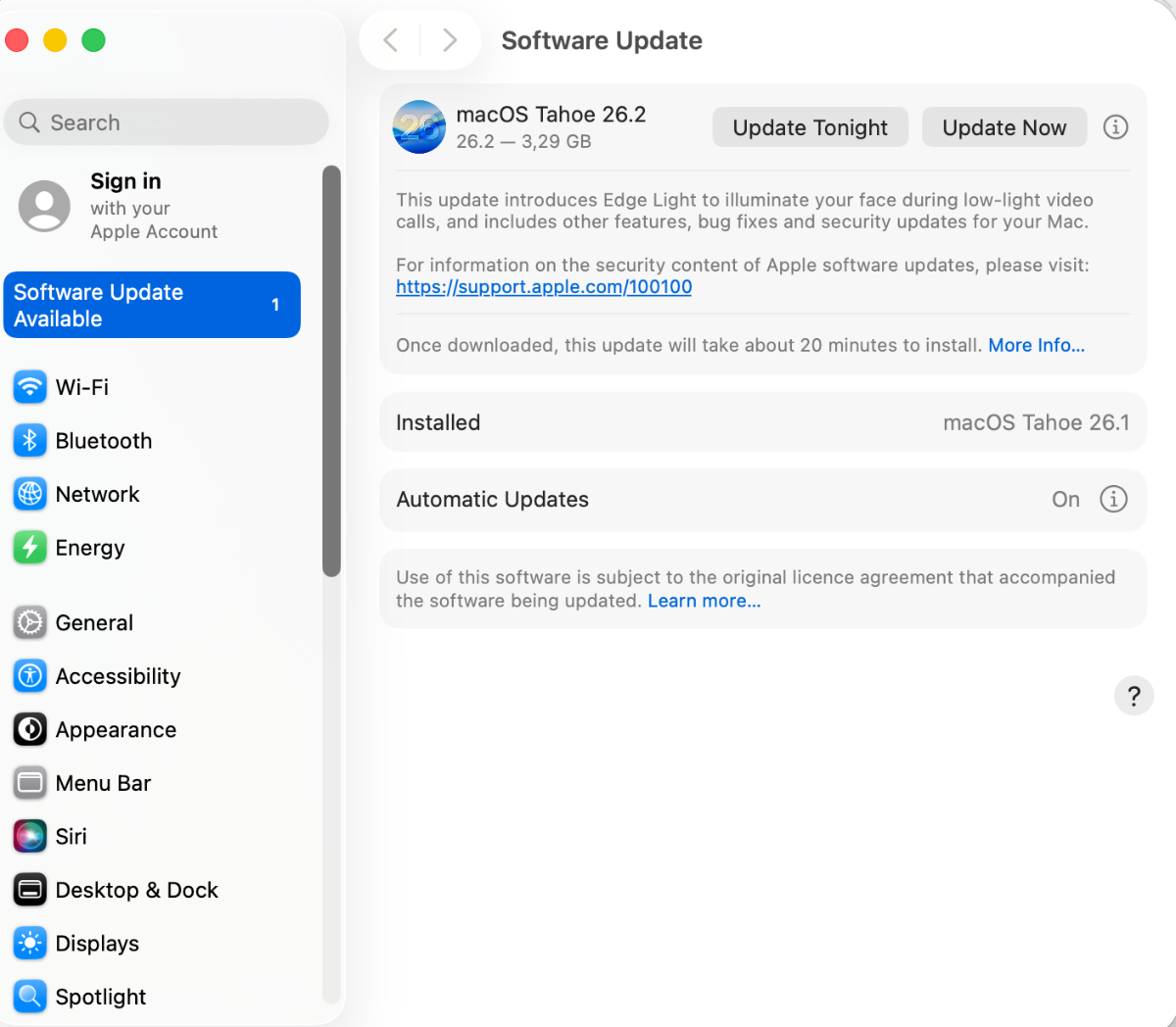Click the Update Tonight button
Image resolution: width=1176 pixels, height=1027 pixels.
point(810,127)
